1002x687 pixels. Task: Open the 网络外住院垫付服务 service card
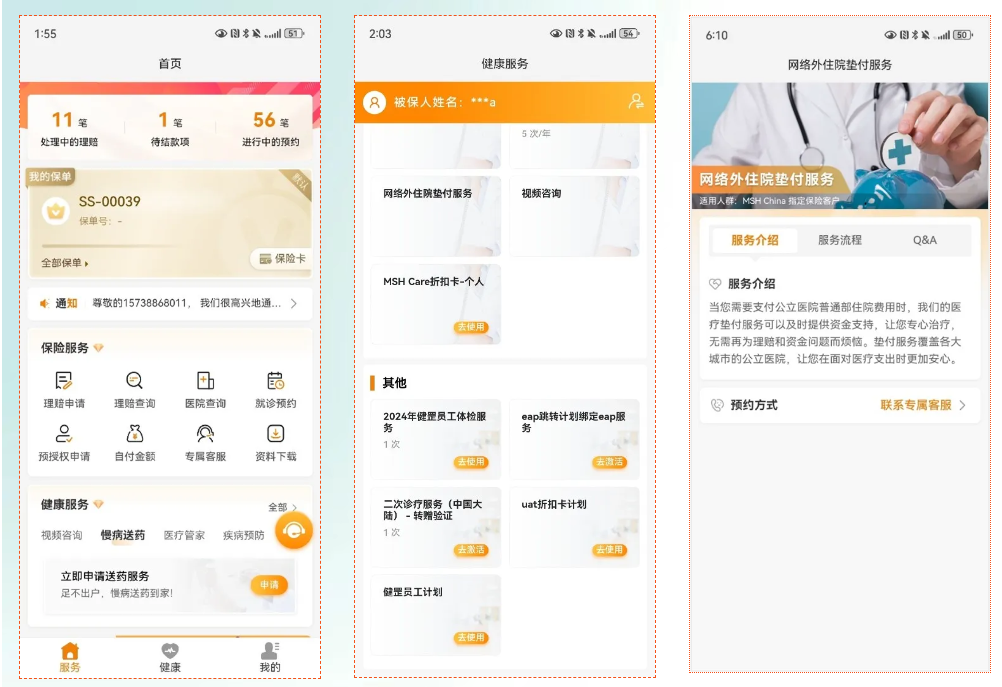[x=435, y=215]
